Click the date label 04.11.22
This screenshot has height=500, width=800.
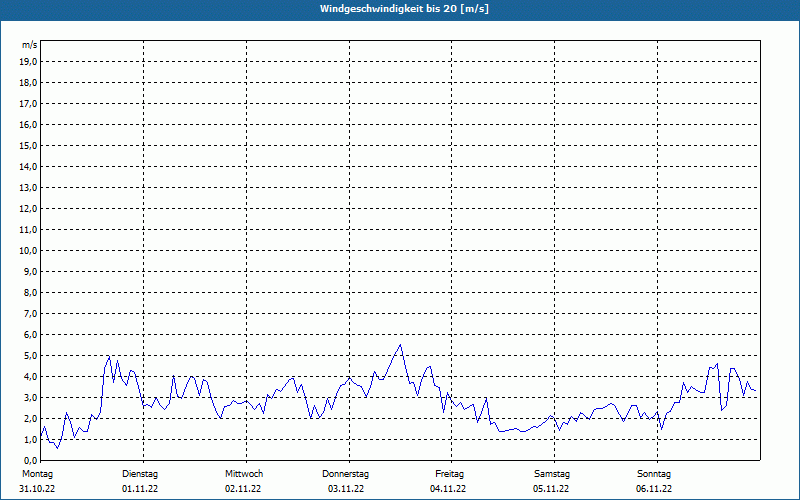[x=448, y=489]
